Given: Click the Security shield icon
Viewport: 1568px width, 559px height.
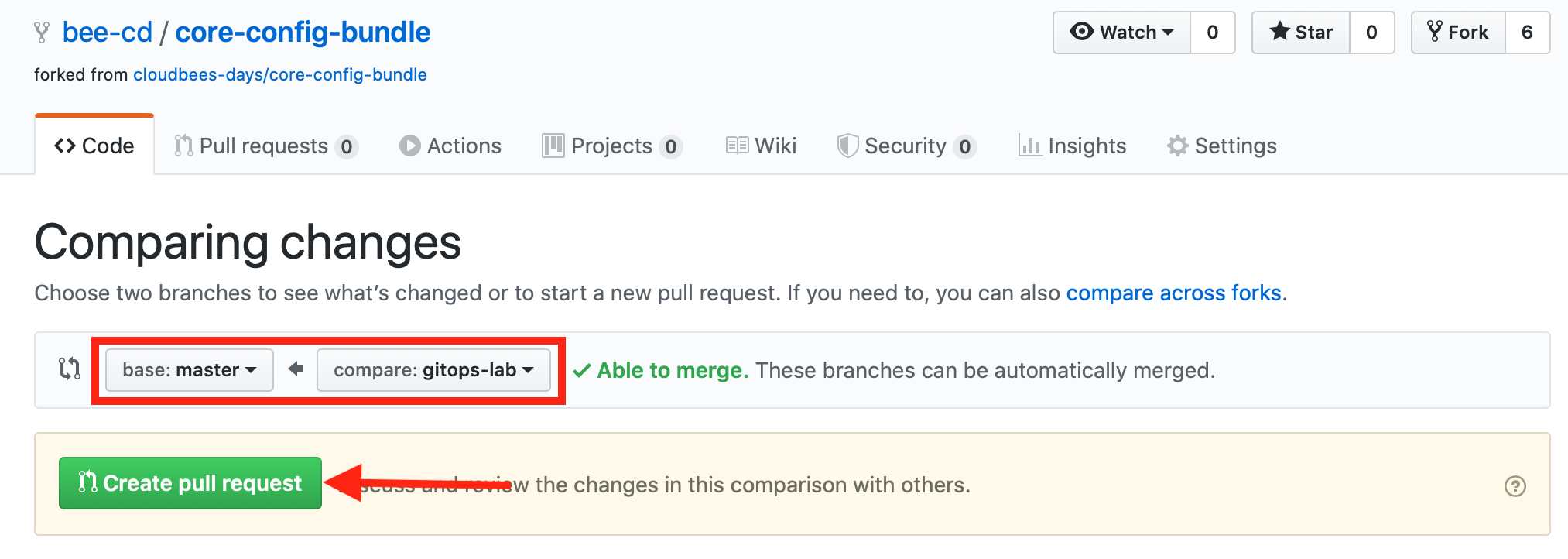Looking at the screenshot, I should point(847,146).
